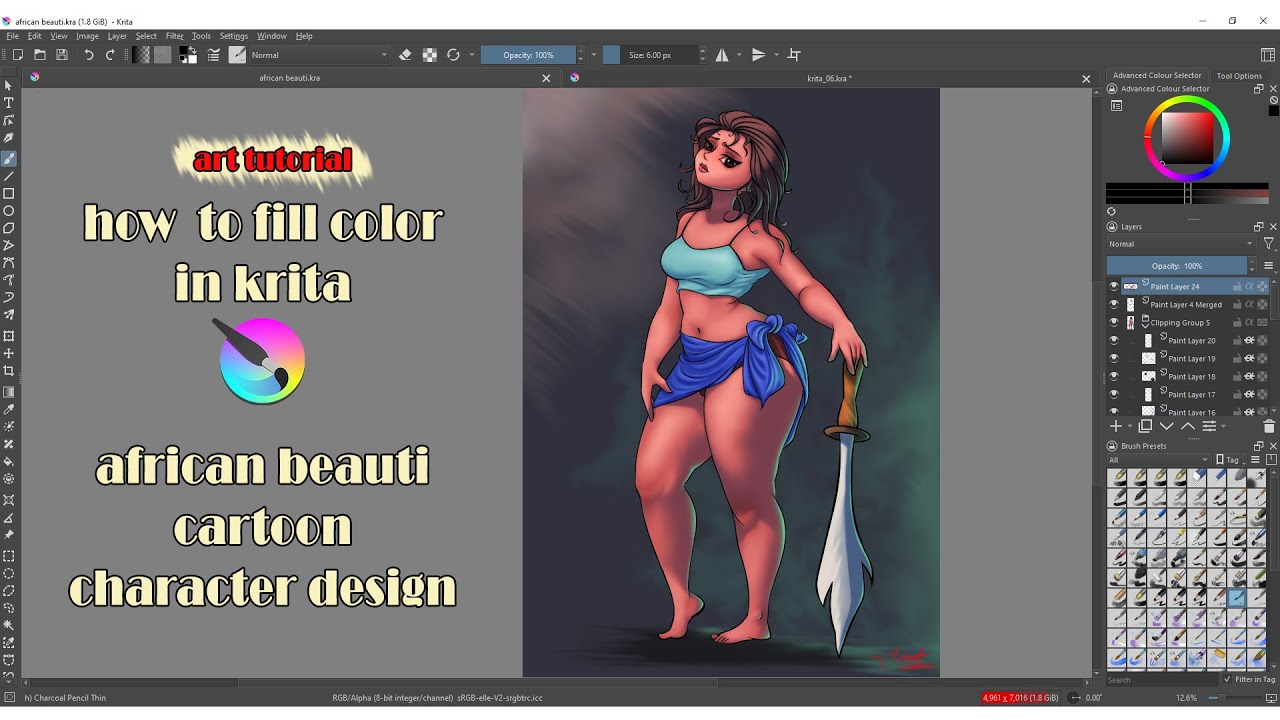Viewport: 1280px width, 720px height.
Task: Open the layer filter funnel
Action: point(1268,244)
